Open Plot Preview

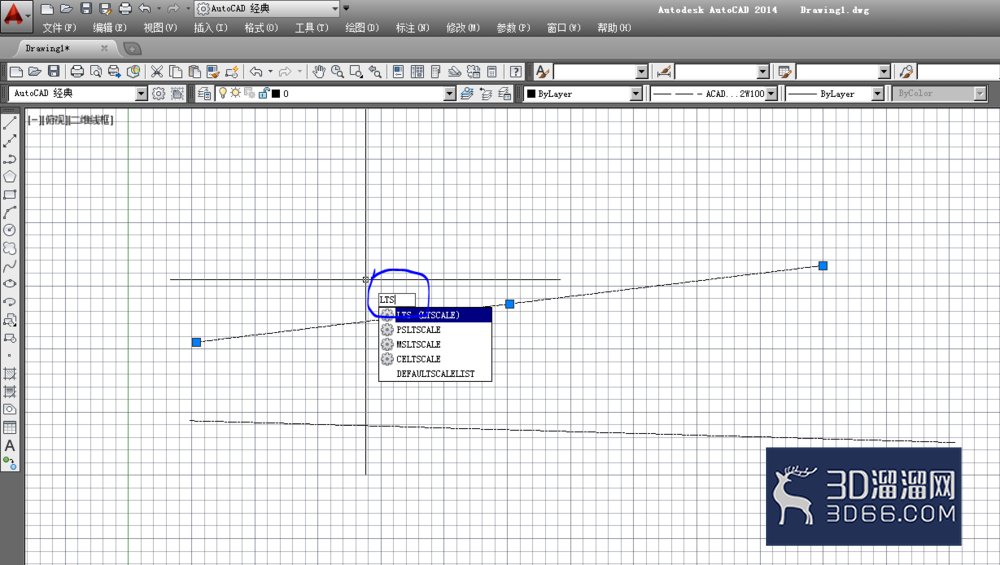click(96, 71)
